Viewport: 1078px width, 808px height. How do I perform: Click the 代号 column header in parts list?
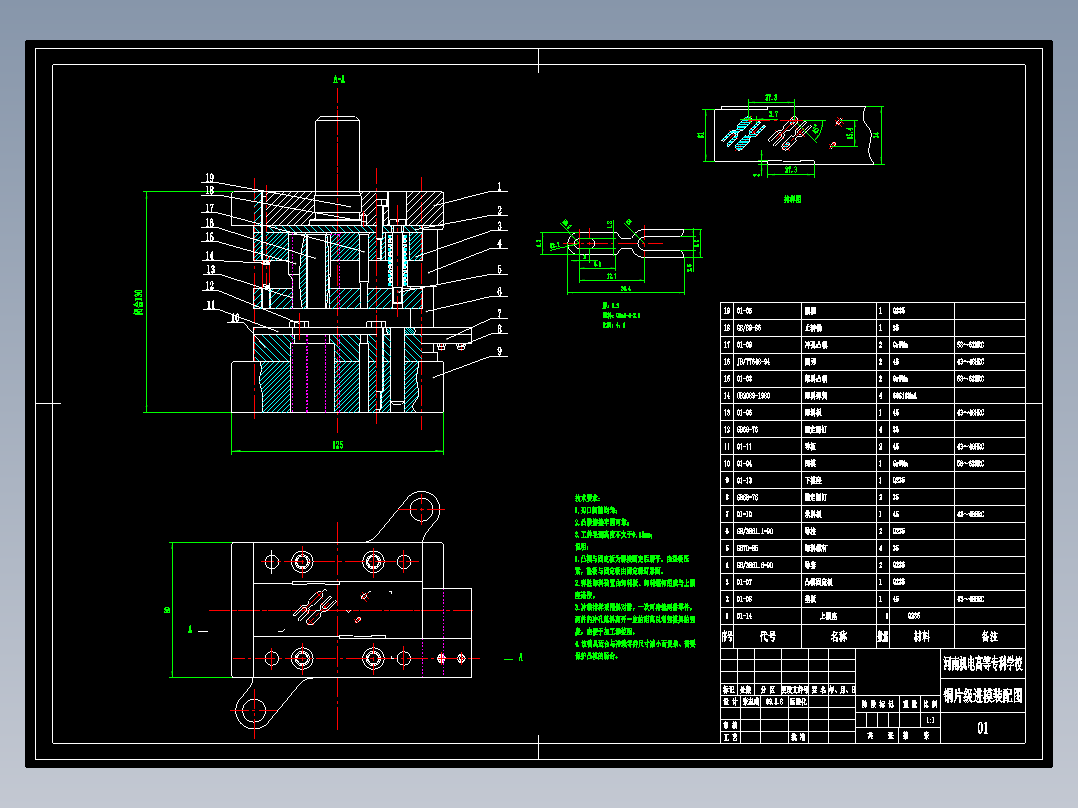coord(767,637)
